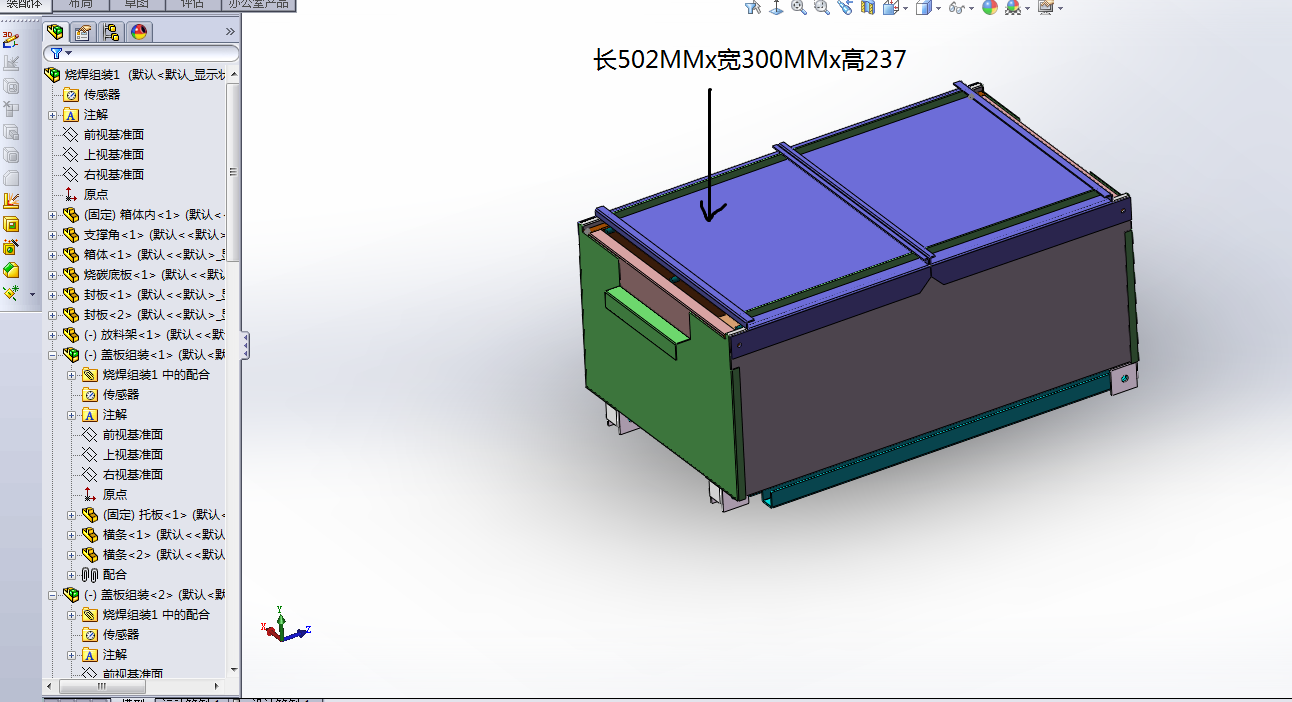The height and width of the screenshot is (702, 1292).
Task: Open Edit Appearance color sphere
Action: pyautogui.click(x=990, y=8)
